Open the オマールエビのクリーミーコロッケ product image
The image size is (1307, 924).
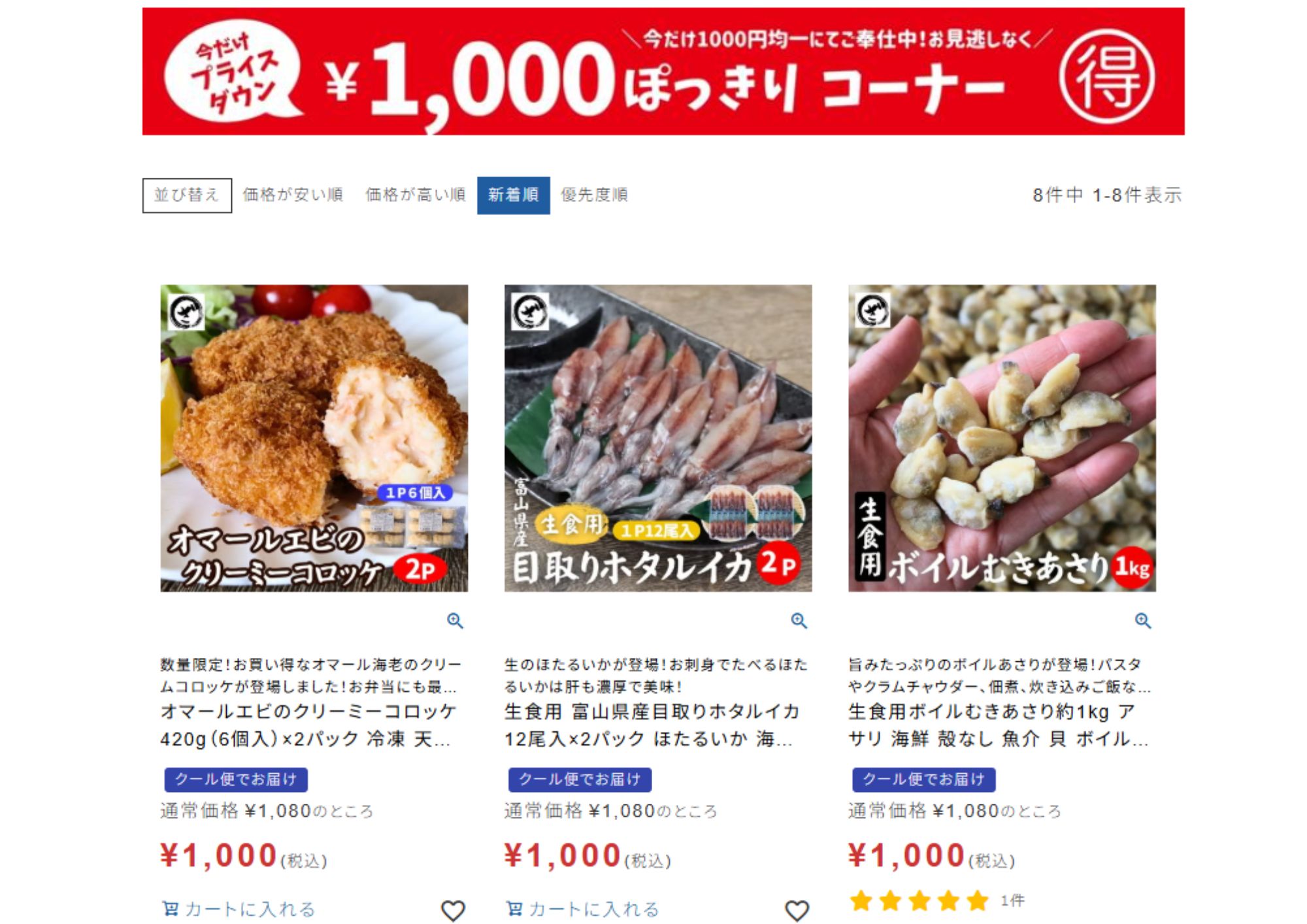point(314,438)
